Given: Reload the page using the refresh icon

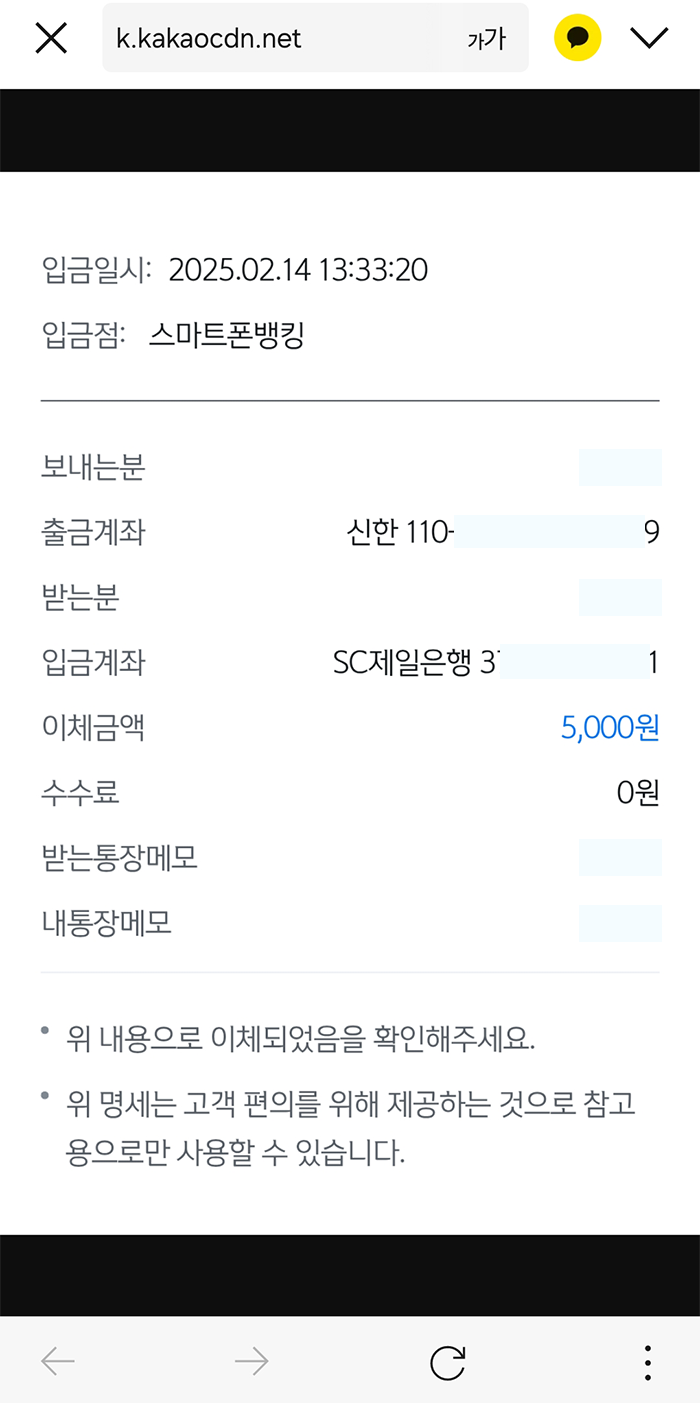Looking at the screenshot, I should tap(450, 1361).
